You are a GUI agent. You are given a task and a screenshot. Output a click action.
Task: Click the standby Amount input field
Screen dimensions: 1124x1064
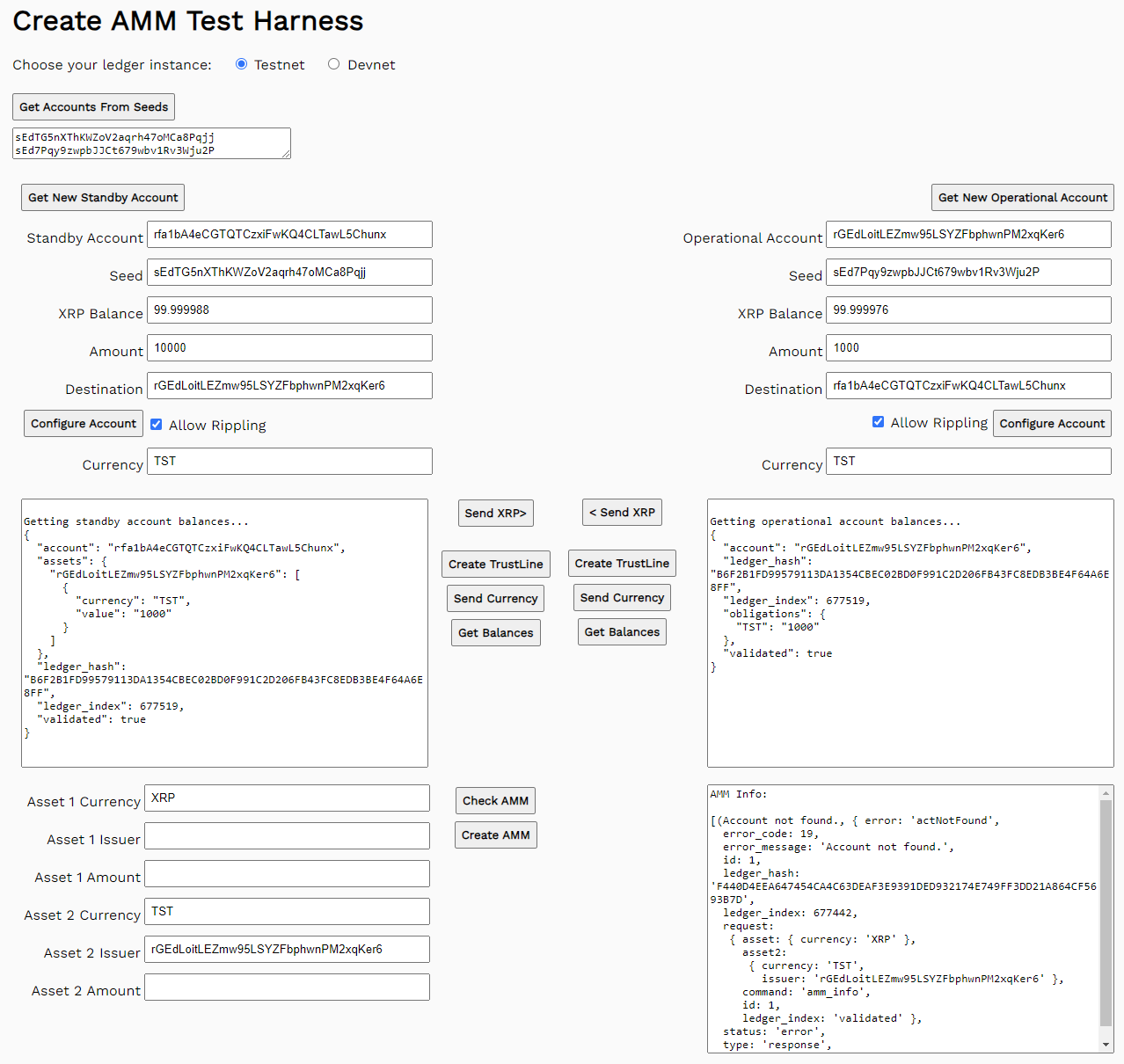click(x=289, y=348)
